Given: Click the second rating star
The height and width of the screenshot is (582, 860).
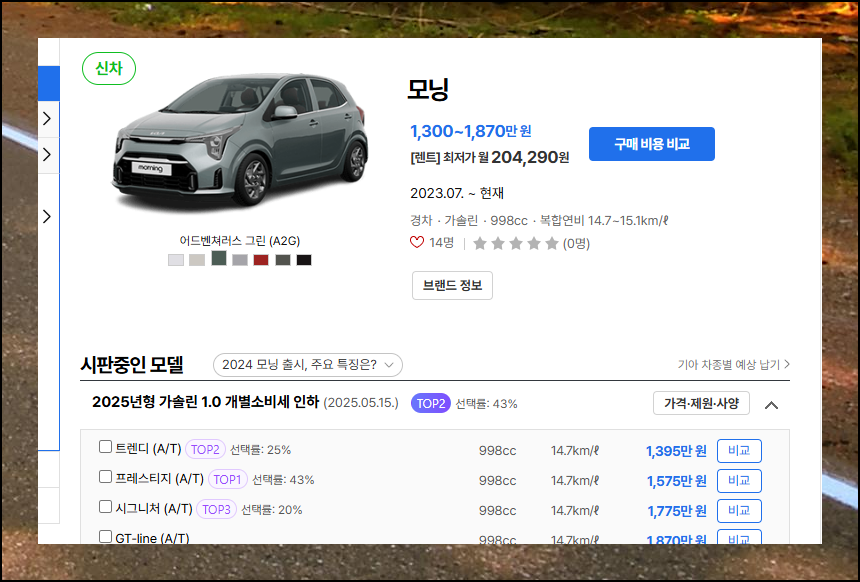Looking at the screenshot, I should 498,243.
